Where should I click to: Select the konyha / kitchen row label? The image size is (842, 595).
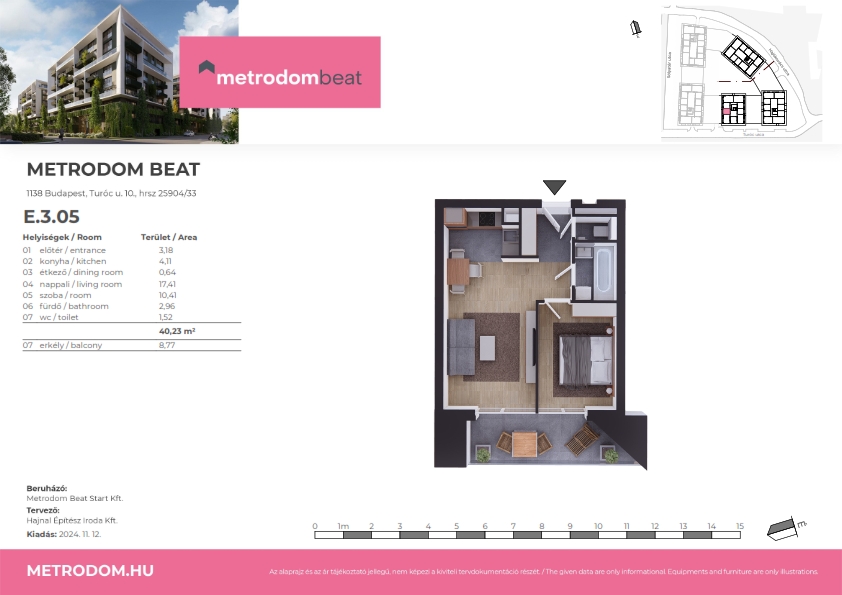pos(72,262)
